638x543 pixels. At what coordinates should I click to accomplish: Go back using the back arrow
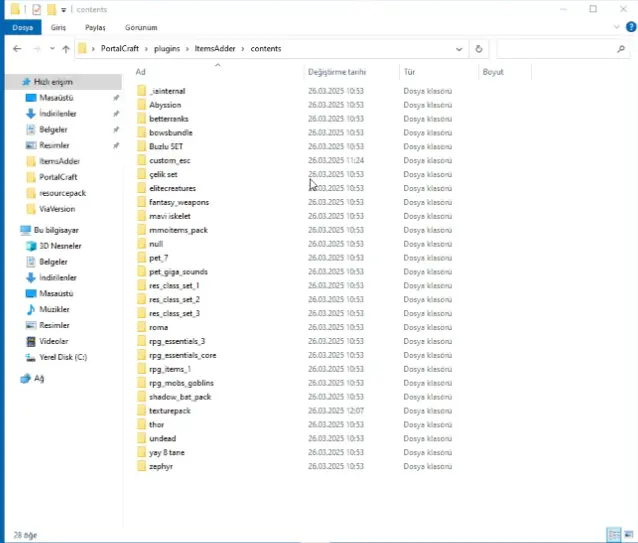17,49
